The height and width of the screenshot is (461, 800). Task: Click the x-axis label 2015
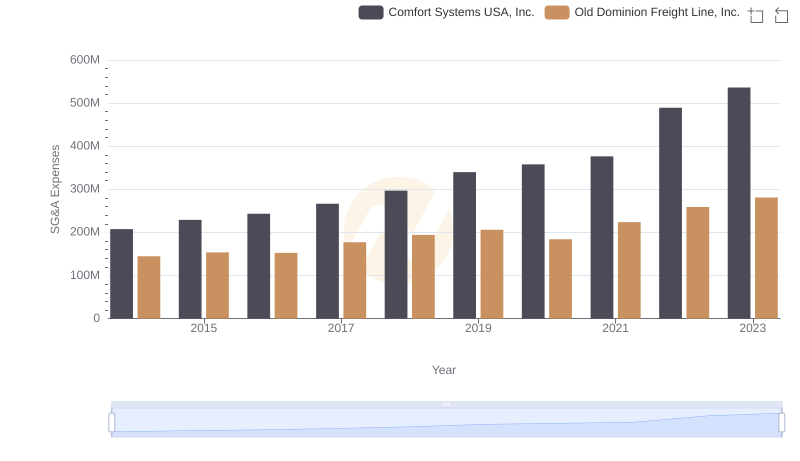coord(204,328)
